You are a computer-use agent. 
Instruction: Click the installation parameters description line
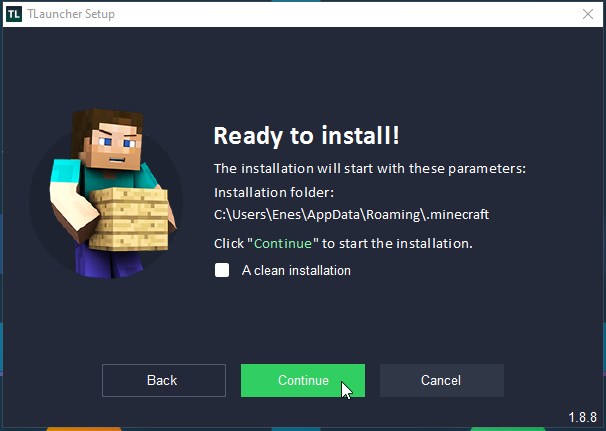[x=370, y=168]
